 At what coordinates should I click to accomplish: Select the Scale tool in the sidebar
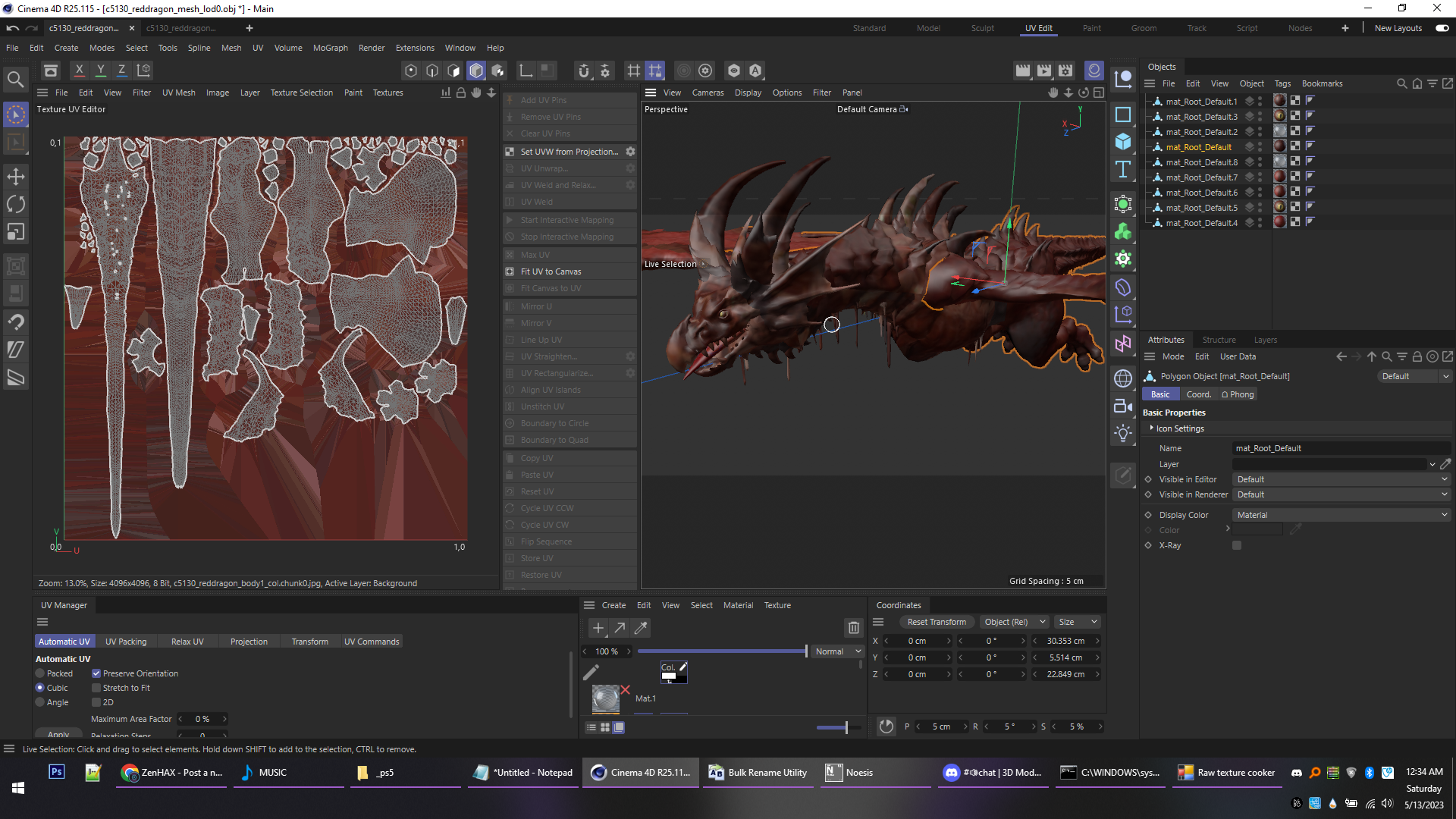coord(16,231)
